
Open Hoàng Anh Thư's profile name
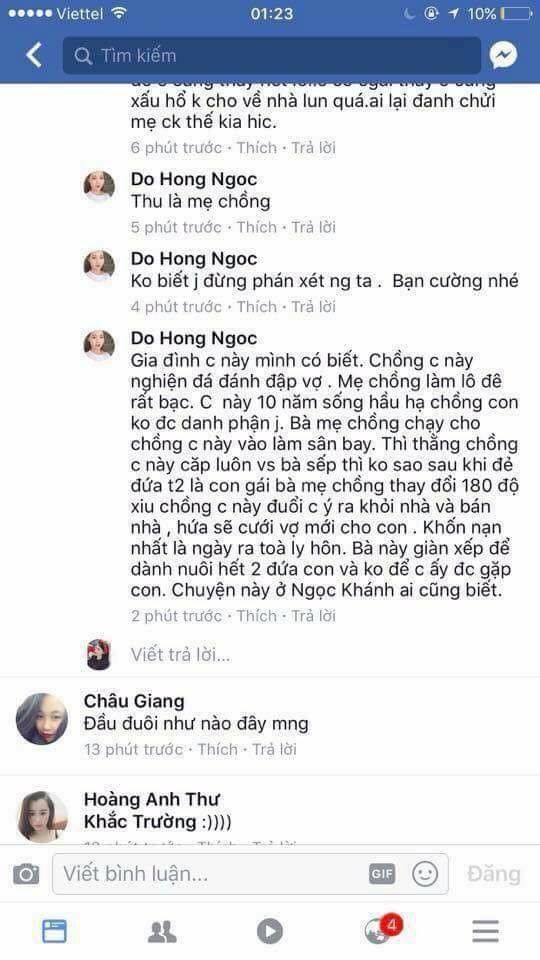click(x=152, y=799)
